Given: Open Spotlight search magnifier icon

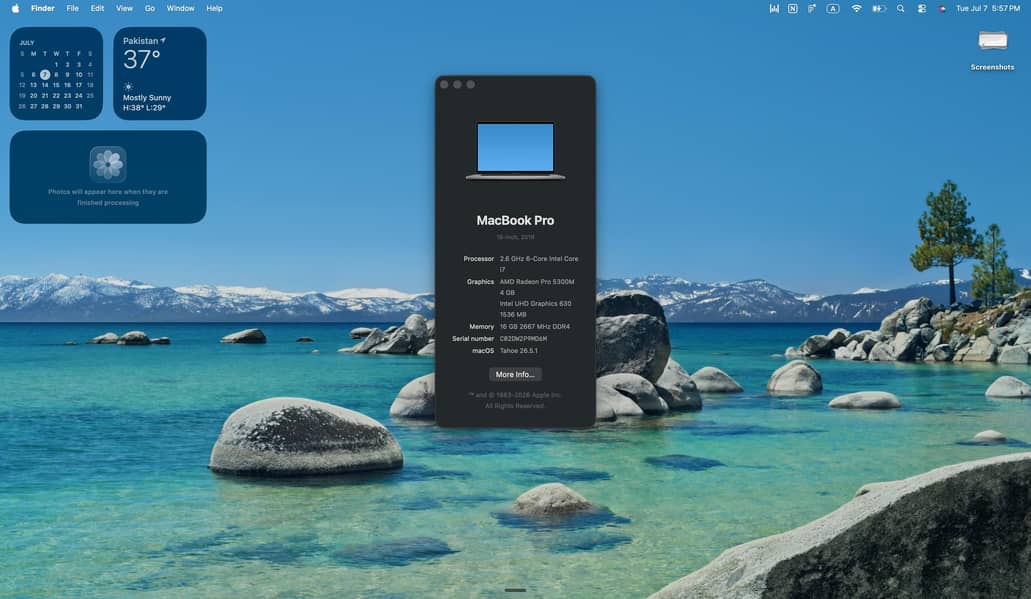Looking at the screenshot, I should (x=900, y=9).
